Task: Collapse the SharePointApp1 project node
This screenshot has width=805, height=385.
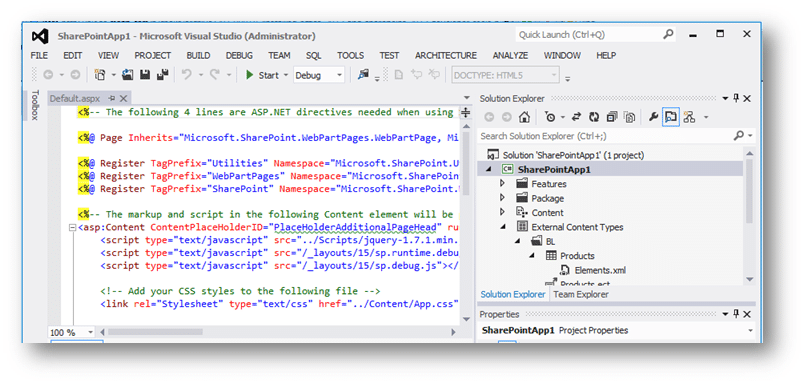Action: [x=488, y=169]
